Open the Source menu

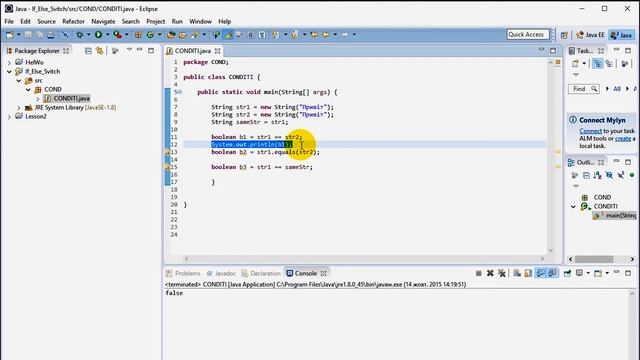click(46, 21)
